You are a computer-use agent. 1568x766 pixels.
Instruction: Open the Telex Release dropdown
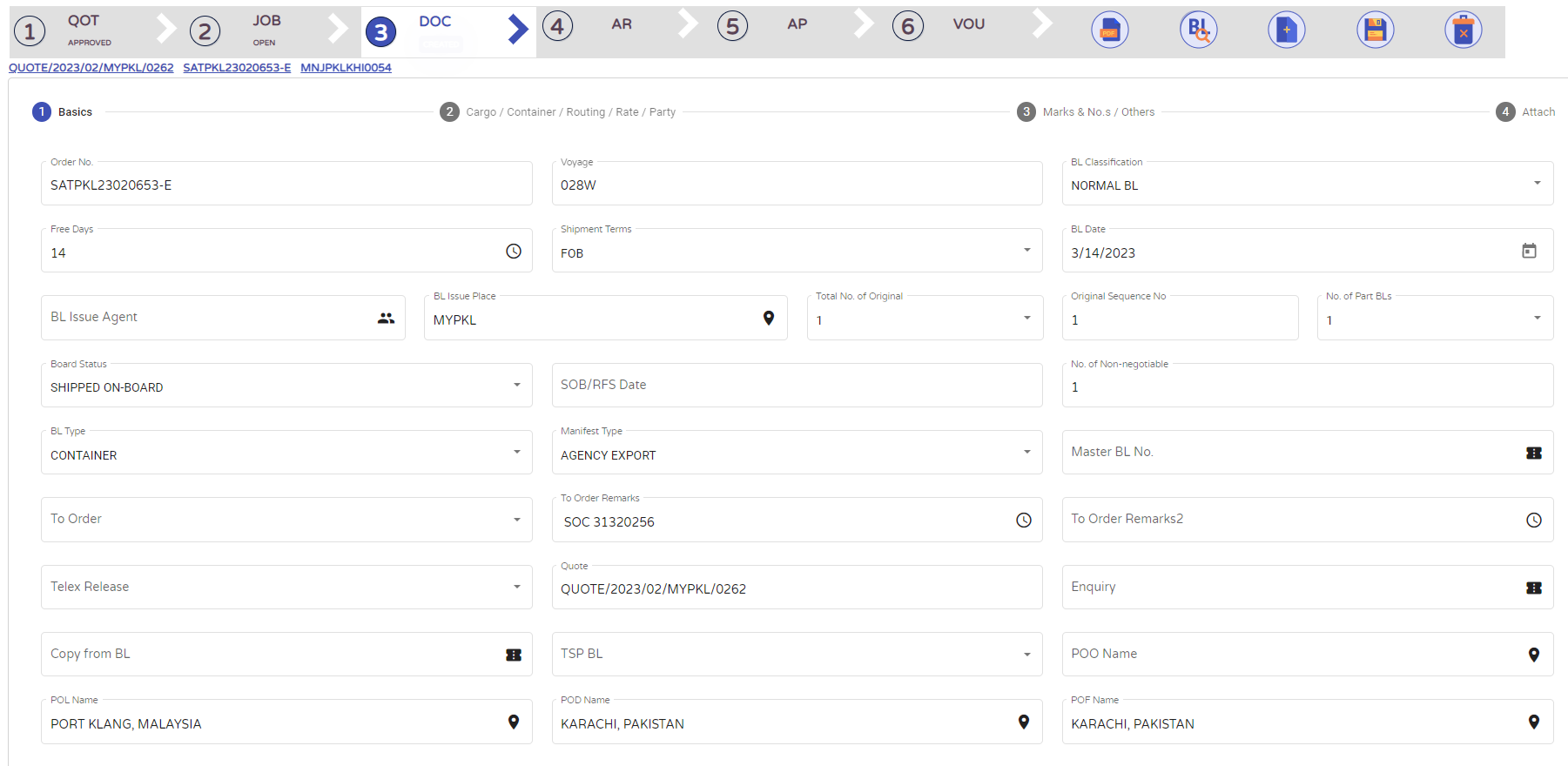click(516, 588)
